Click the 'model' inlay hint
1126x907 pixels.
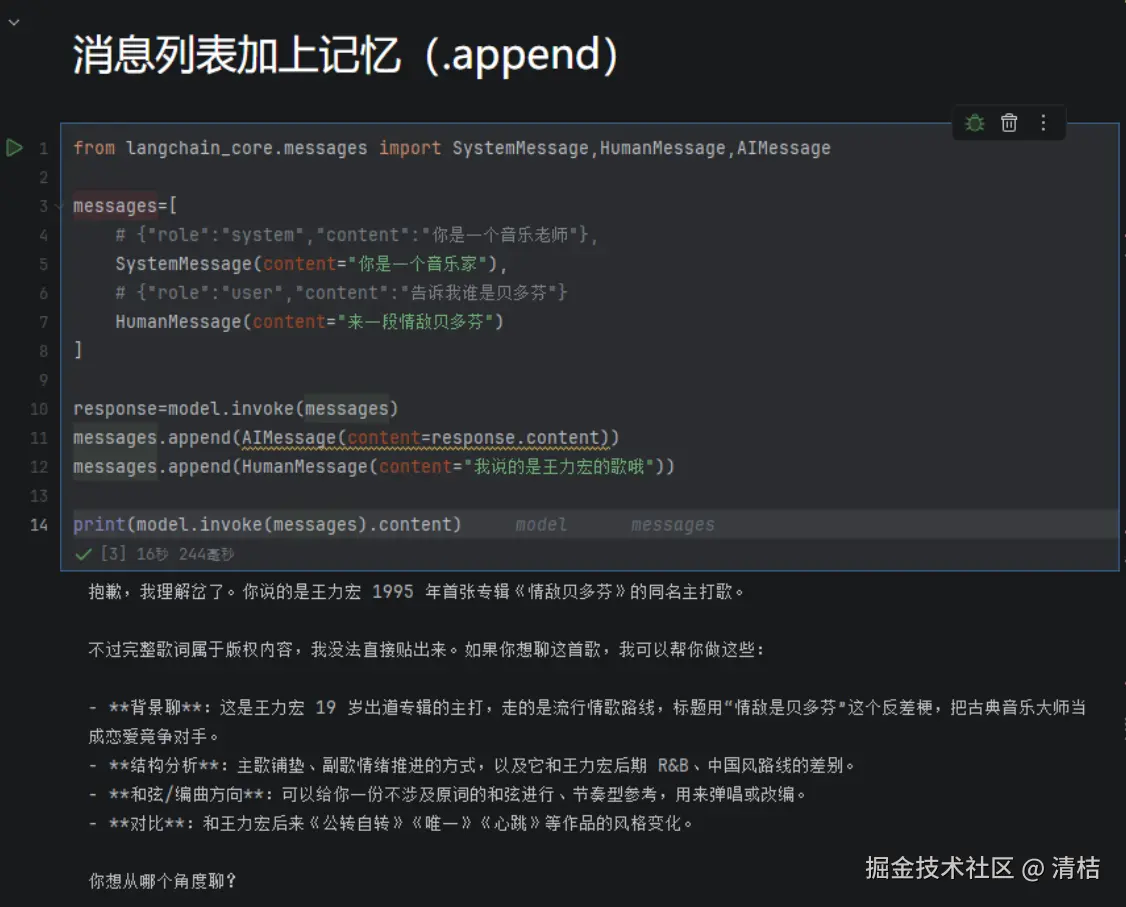coord(541,525)
